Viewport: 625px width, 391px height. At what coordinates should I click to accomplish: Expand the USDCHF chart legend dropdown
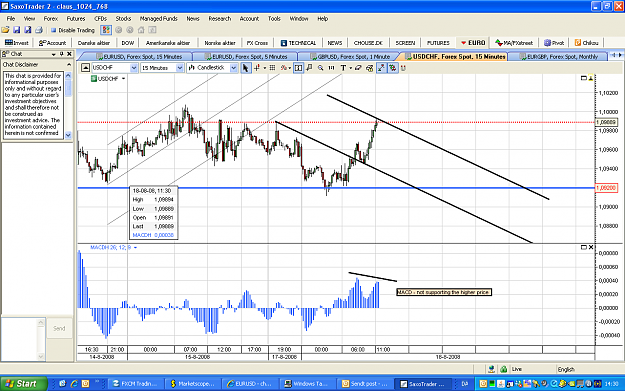click(x=124, y=79)
